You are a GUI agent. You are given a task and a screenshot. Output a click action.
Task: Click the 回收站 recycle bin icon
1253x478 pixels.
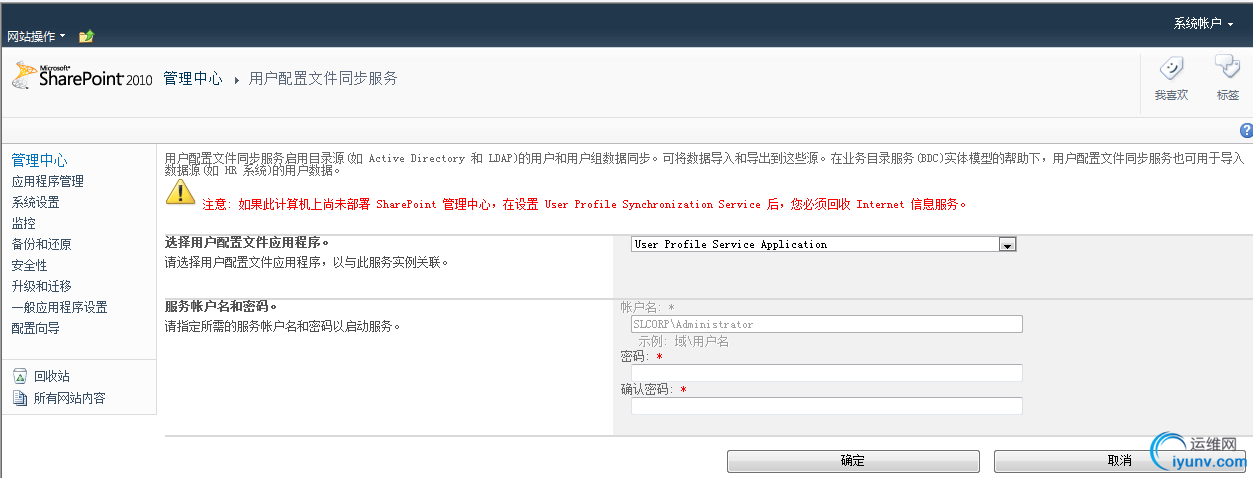pyautogui.click(x=19, y=376)
